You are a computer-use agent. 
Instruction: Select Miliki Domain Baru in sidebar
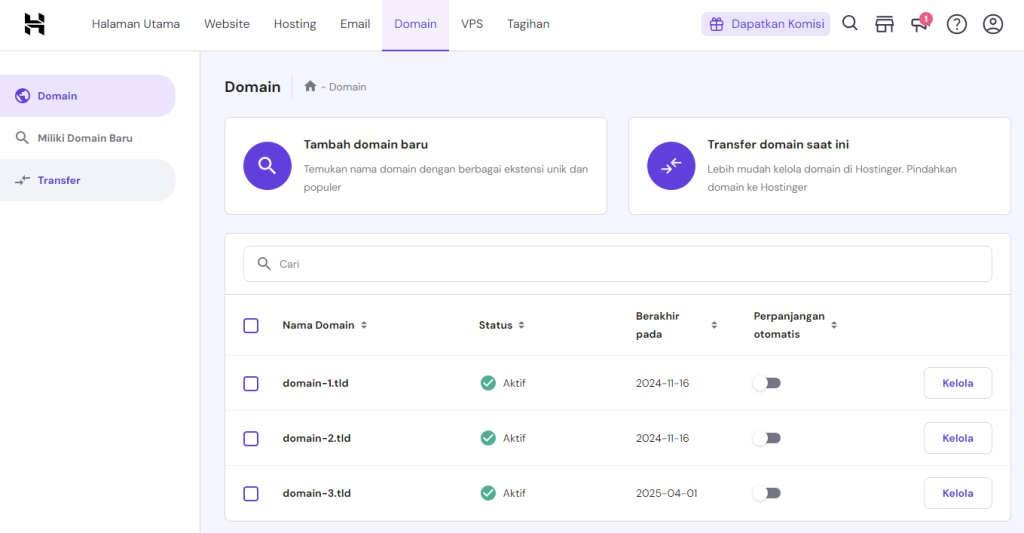[88, 138]
